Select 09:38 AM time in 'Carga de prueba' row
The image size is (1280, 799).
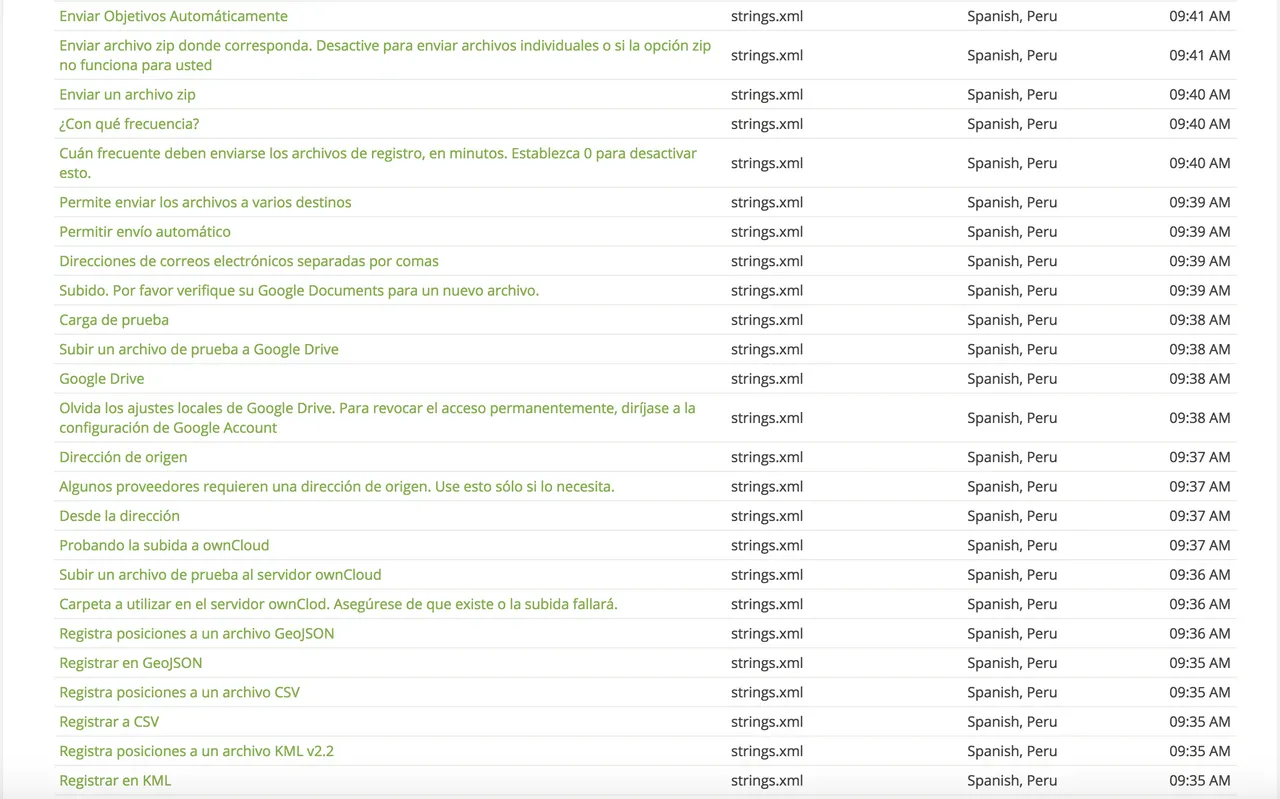(x=1200, y=320)
